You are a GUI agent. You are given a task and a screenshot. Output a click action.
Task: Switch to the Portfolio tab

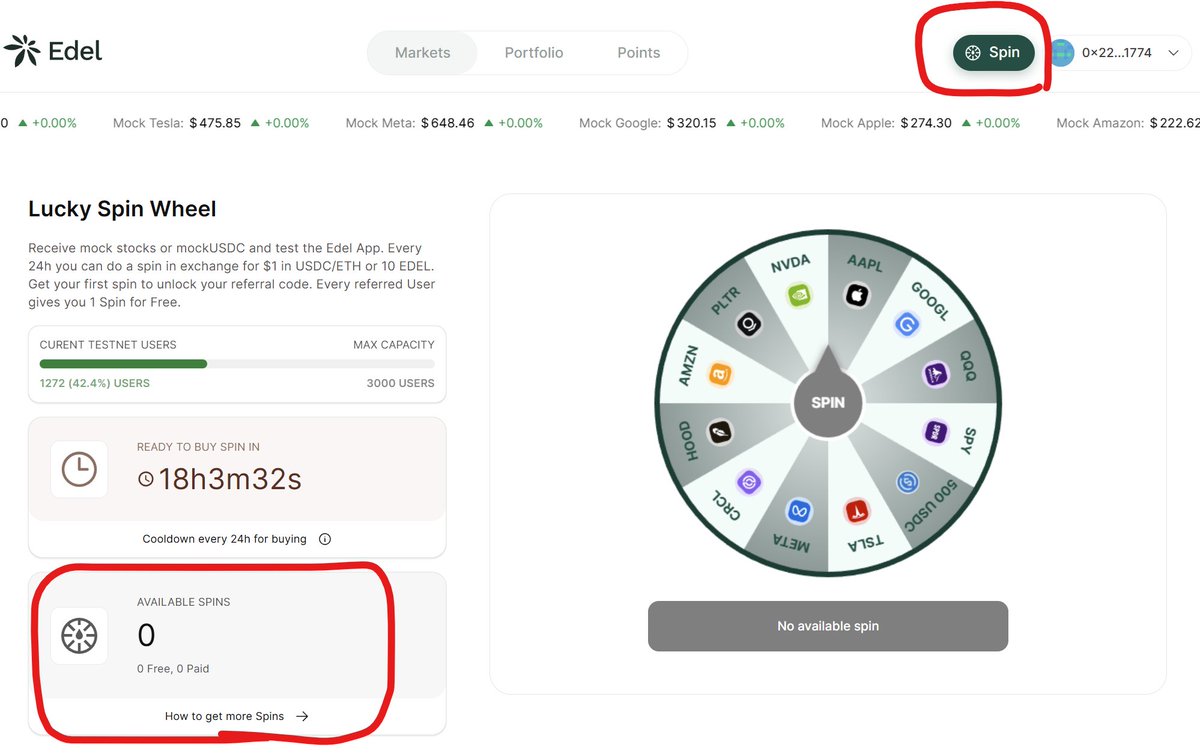click(534, 53)
